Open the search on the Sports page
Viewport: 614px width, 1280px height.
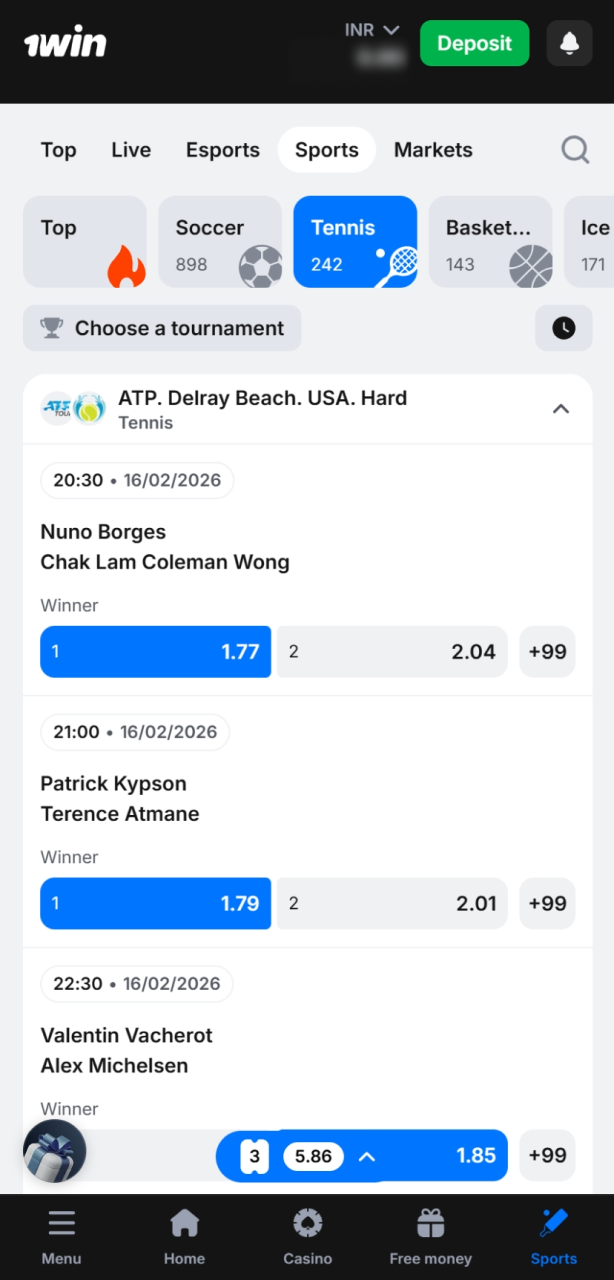[575, 149]
